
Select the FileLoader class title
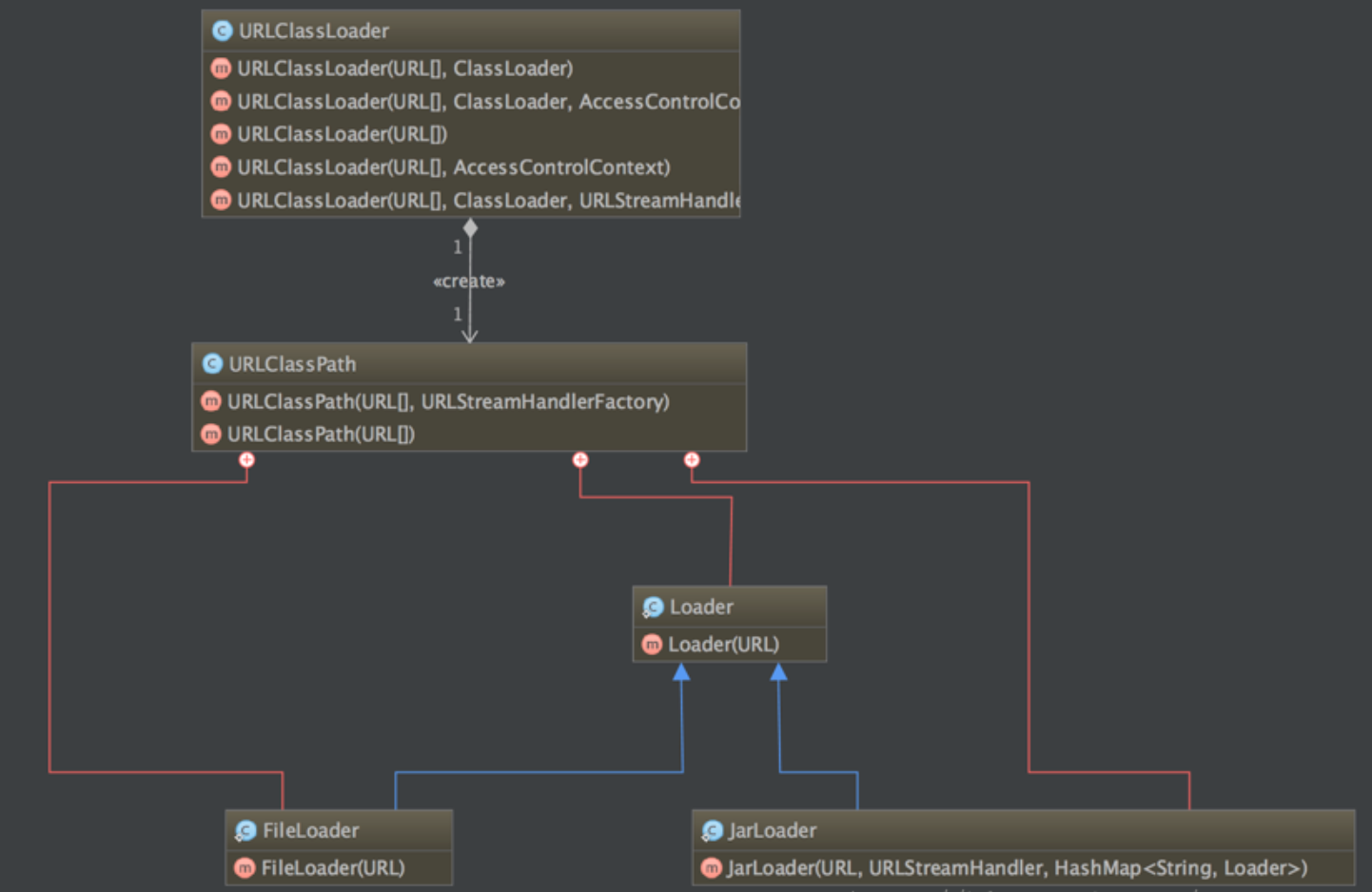[x=310, y=830]
